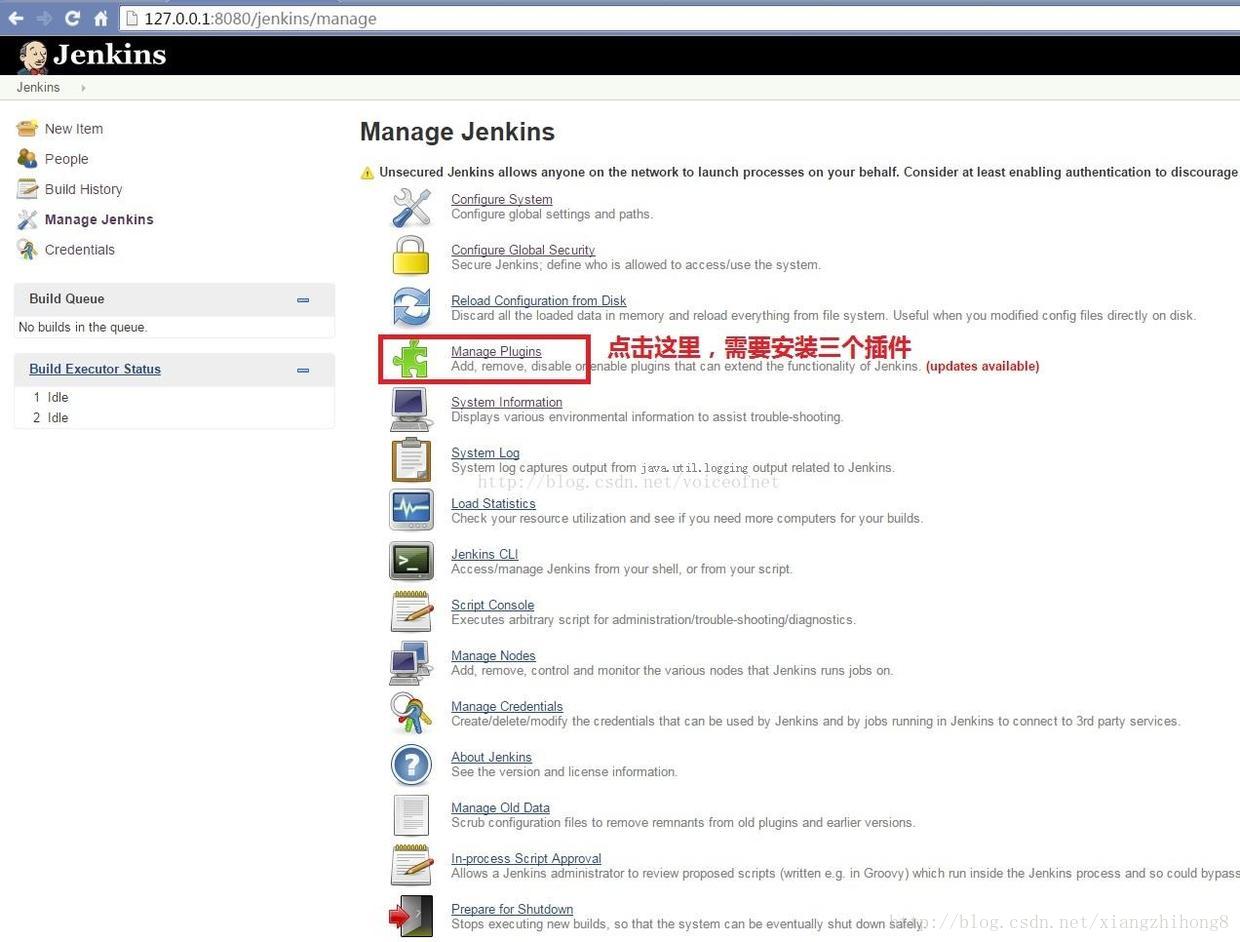1240x942 pixels.
Task: Click the yellow security warning icon
Action: click(367, 173)
